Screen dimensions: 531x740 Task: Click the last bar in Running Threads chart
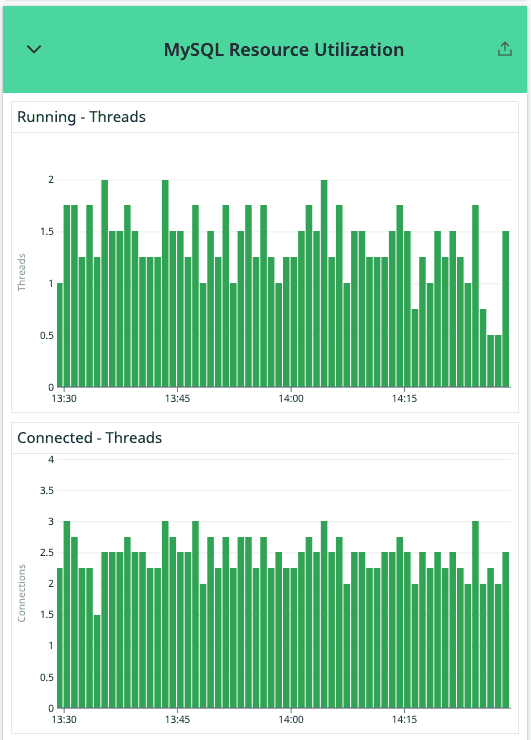click(x=506, y=309)
